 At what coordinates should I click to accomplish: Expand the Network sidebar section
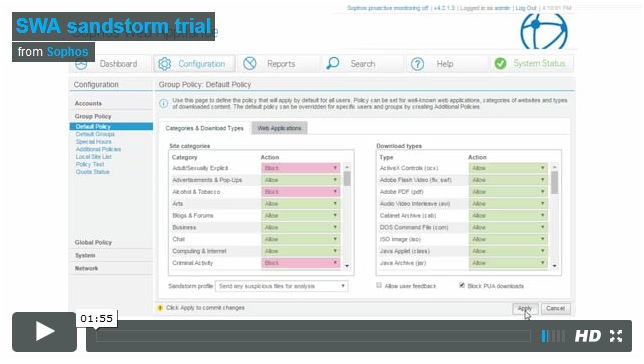tap(86, 268)
